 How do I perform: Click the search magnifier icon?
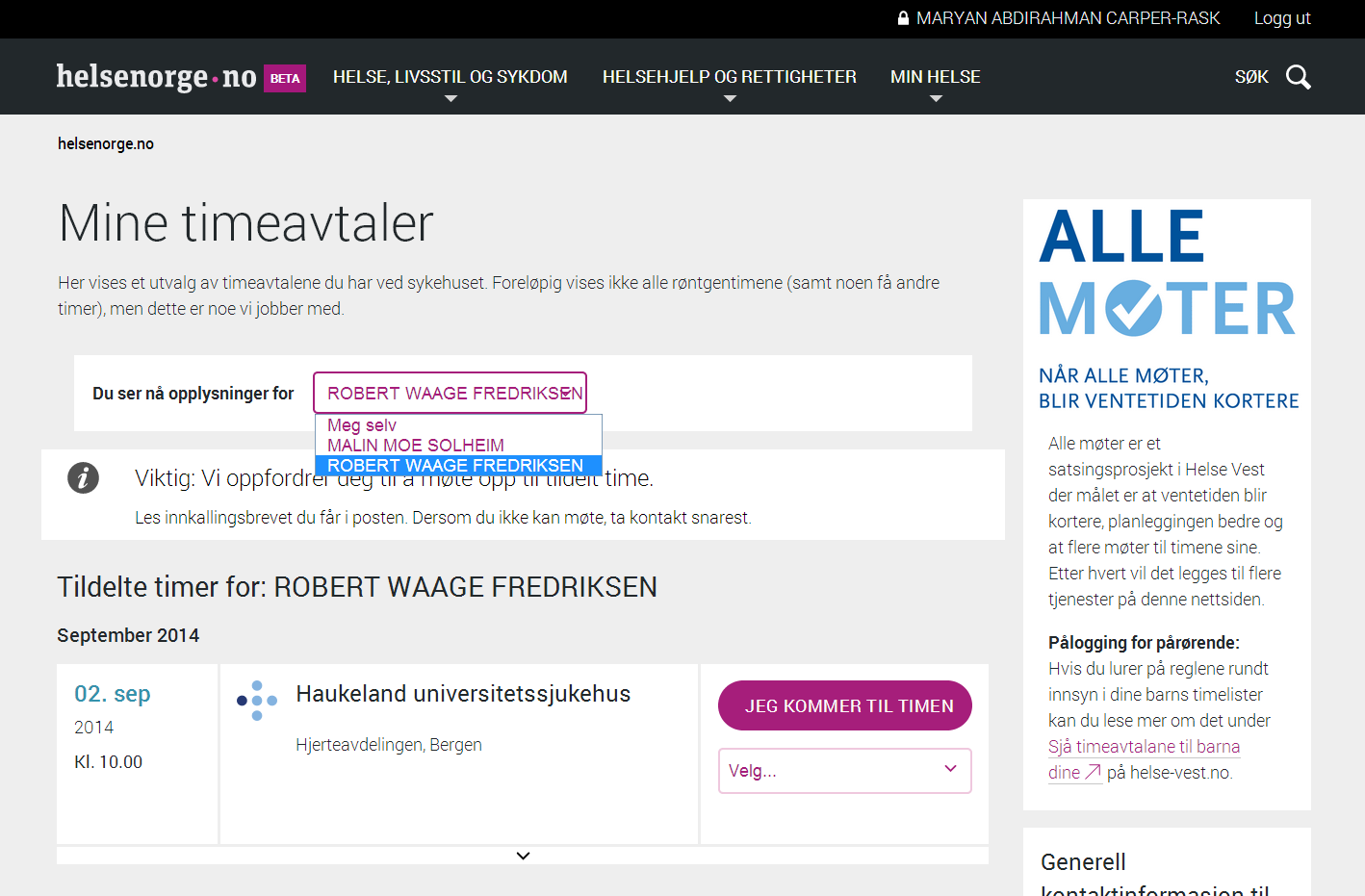click(1299, 77)
